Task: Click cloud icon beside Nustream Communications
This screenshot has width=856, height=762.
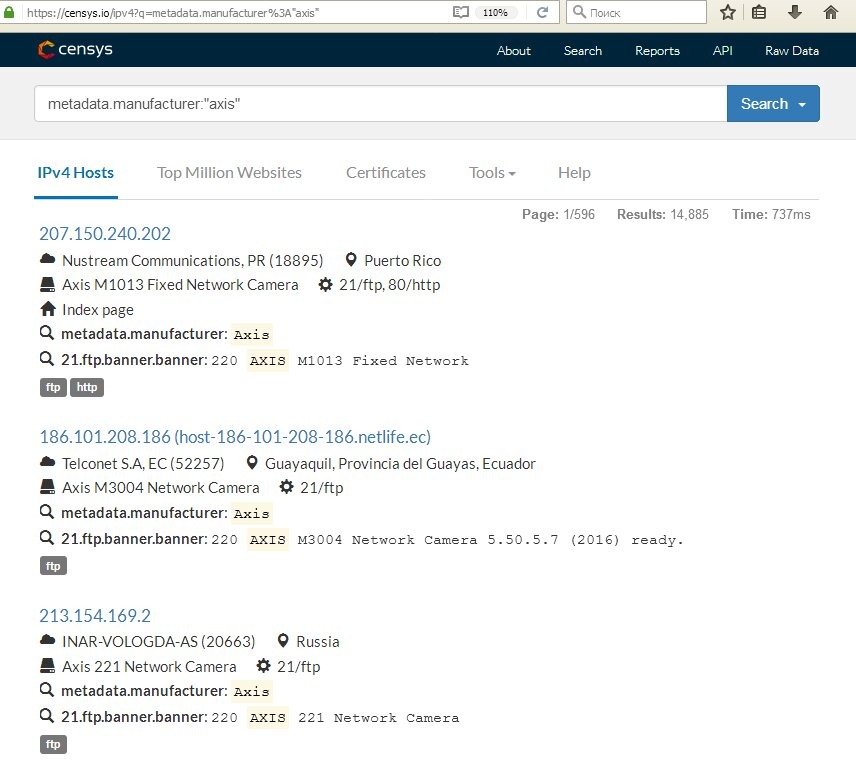Action: point(47,259)
